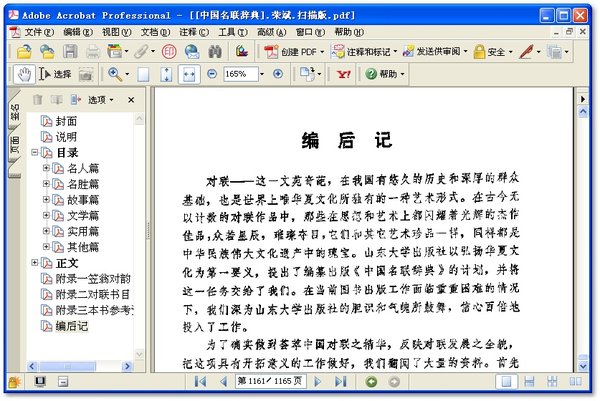Switch to facing pages layout

pyautogui.click(x=575, y=381)
